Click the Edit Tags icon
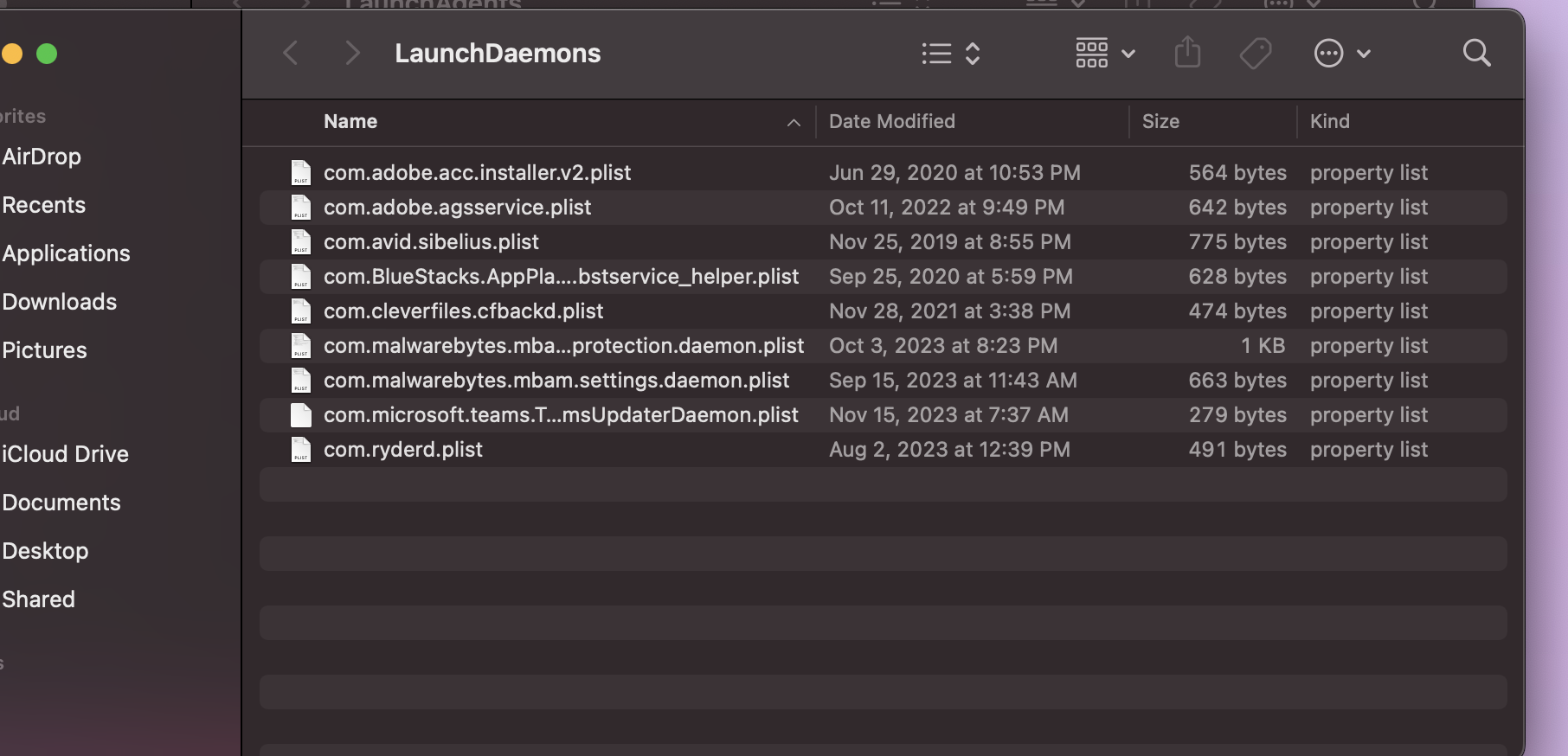Image resolution: width=1568 pixels, height=756 pixels. point(1255,54)
